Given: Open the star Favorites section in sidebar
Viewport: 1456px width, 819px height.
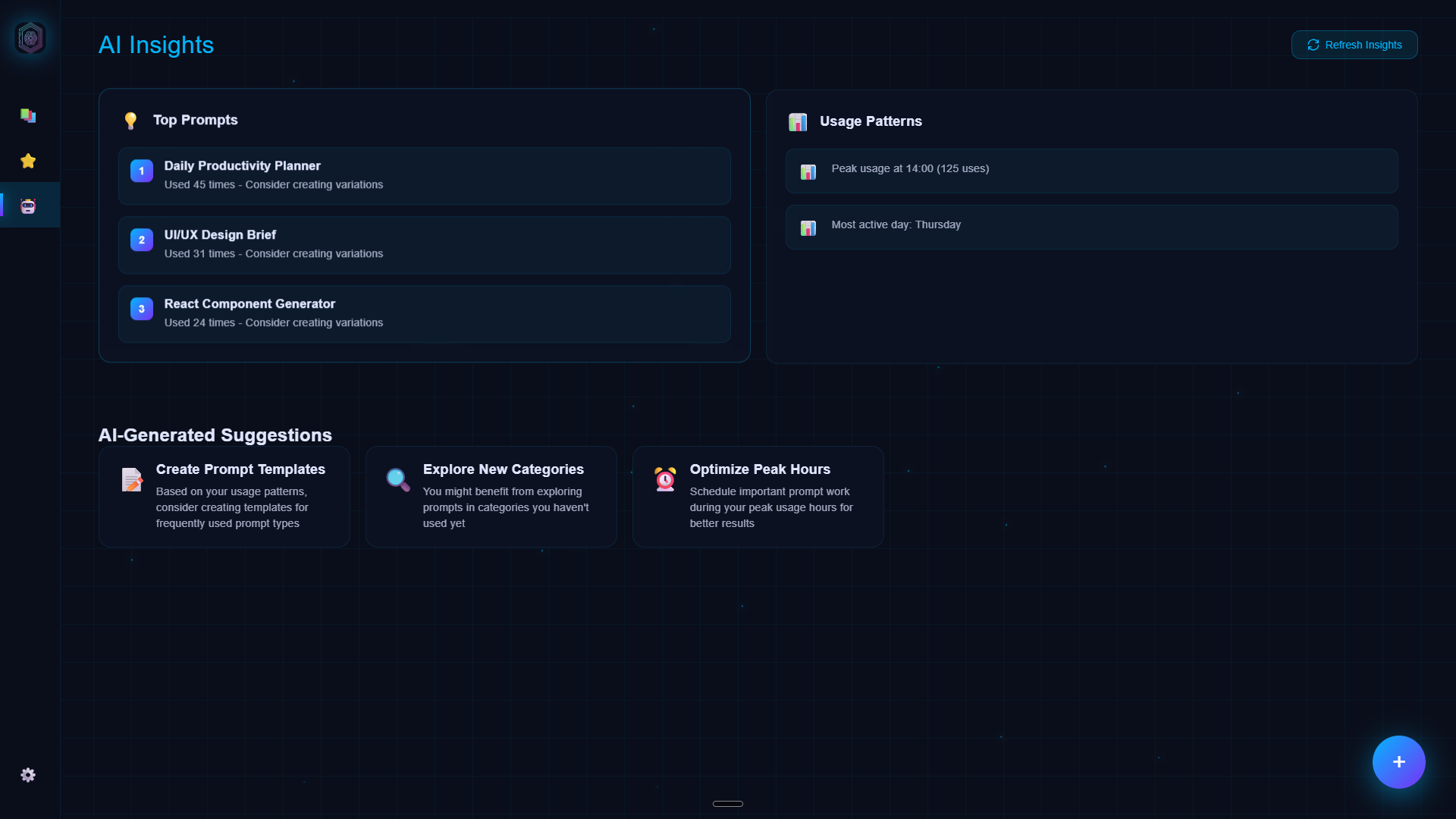Looking at the screenshot, I should (x=28, y=161).
